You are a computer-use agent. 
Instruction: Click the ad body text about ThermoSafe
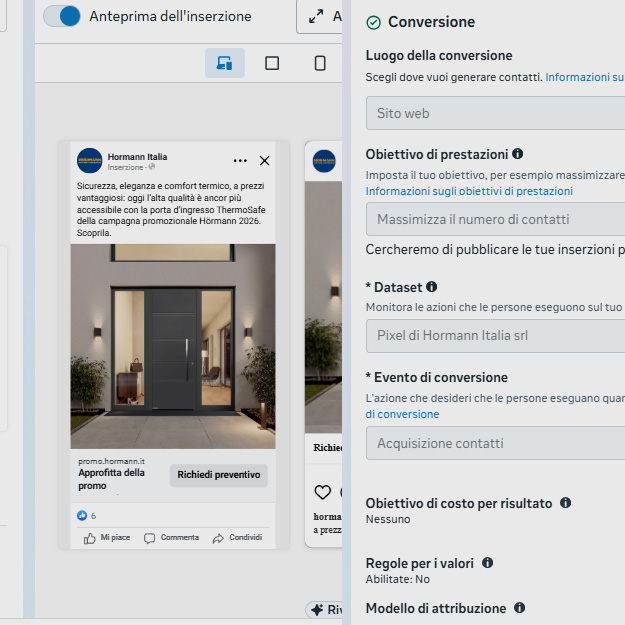coord(171,209)
